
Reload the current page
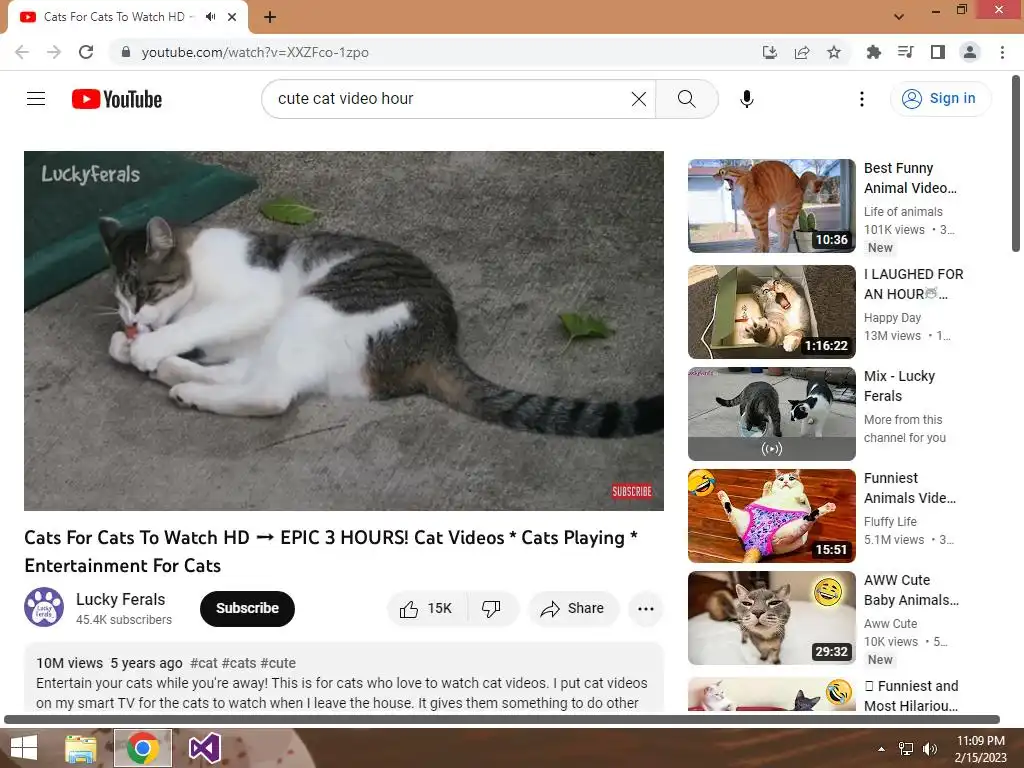coord(86,52)
